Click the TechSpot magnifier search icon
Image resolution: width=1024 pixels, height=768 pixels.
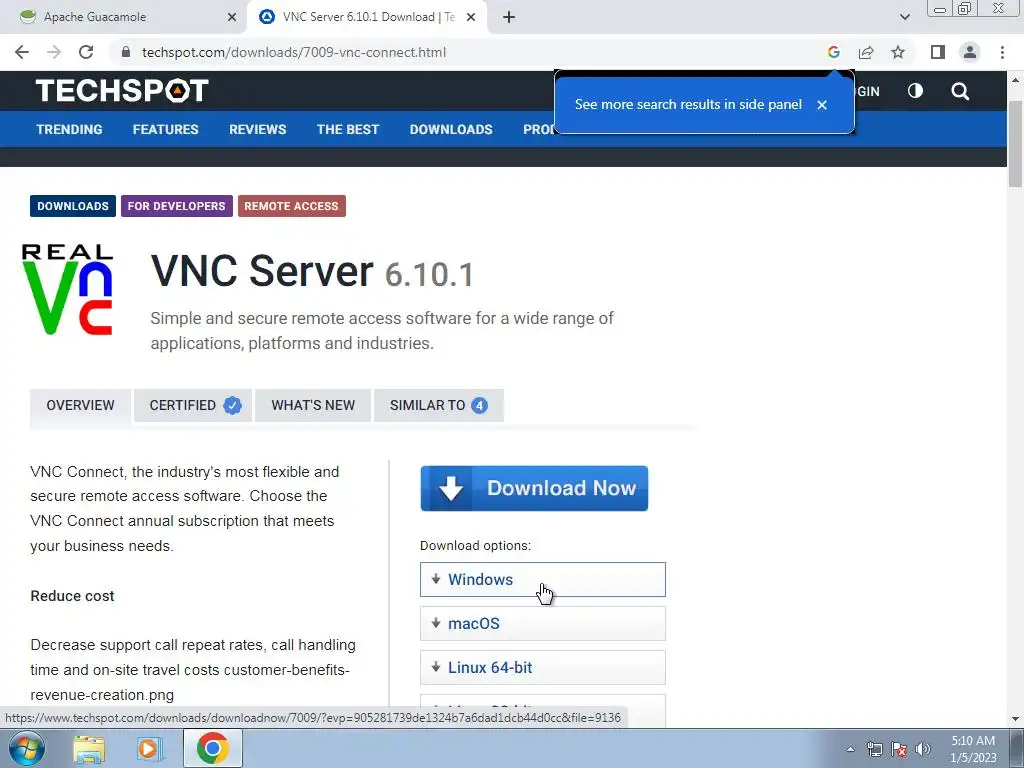click(x=960, y=91)
